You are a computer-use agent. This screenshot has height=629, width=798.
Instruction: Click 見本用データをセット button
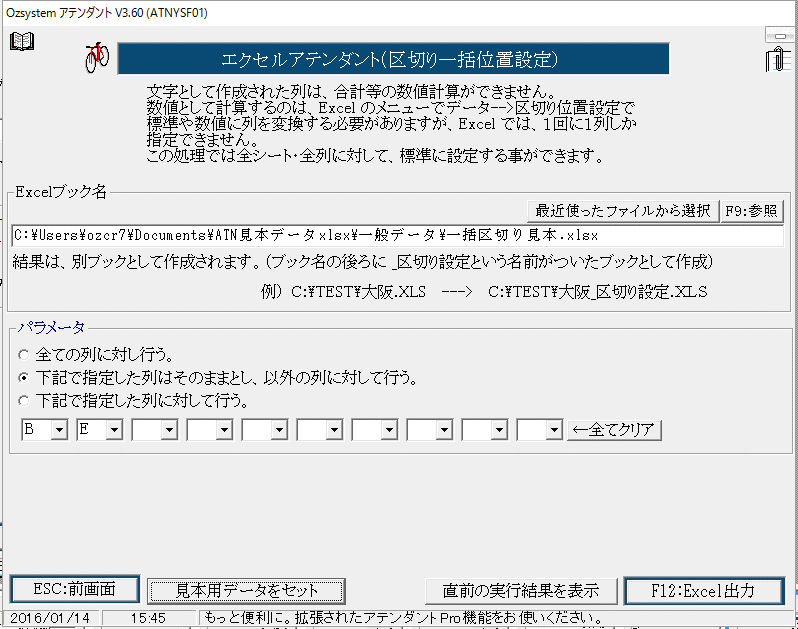(x=246, y=591)
